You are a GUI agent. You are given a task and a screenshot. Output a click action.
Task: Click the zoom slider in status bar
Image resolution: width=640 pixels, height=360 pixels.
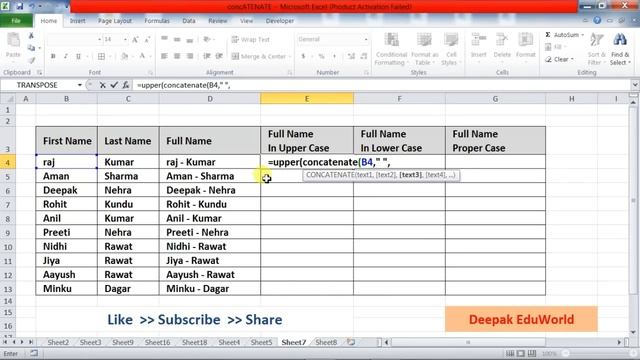coord(566,353)
